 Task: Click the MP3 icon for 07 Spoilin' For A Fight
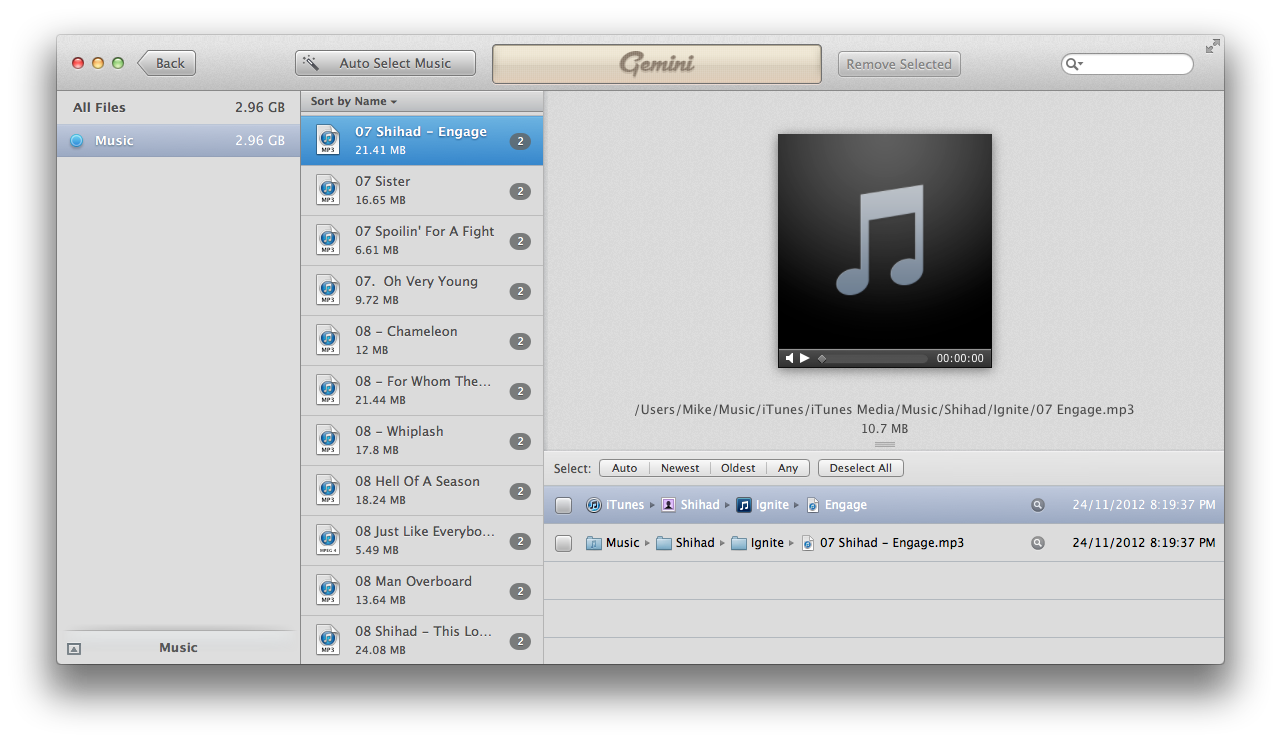tap(328, 240)
